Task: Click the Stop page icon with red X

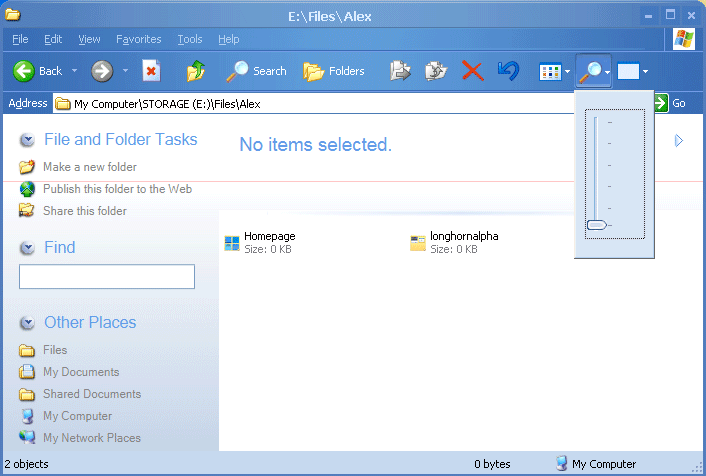Action: tap(151, 71)
